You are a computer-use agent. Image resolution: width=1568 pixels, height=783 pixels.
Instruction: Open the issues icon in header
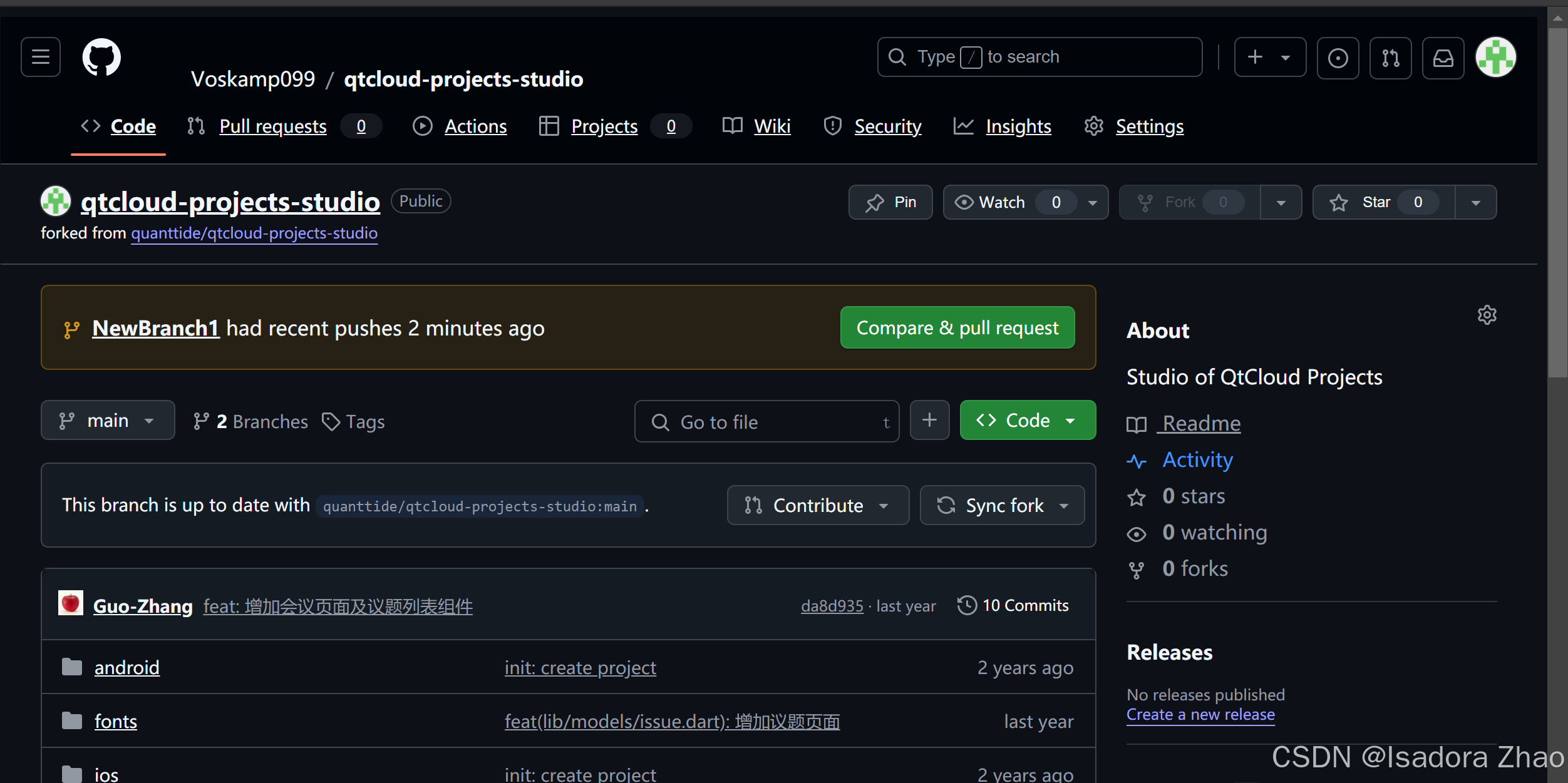pos(1338,58)
